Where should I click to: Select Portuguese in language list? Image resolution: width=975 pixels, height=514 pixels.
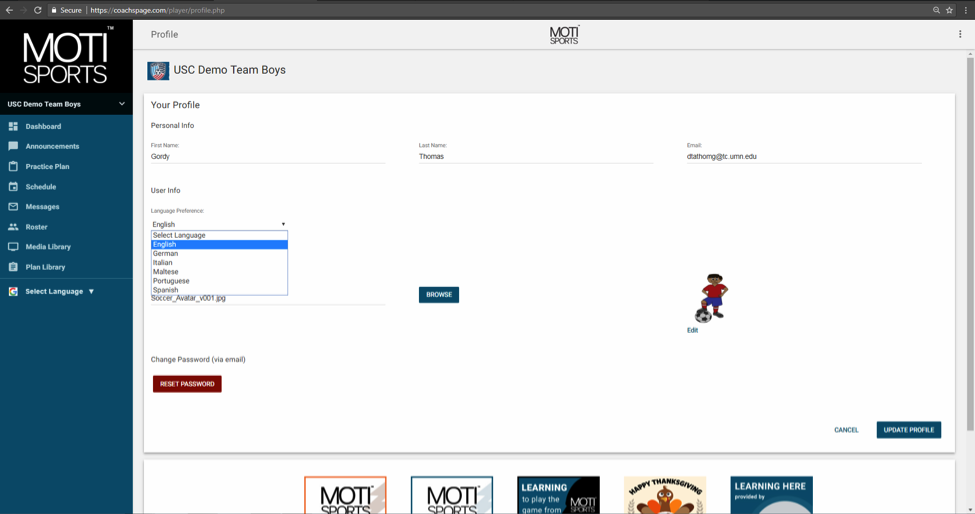tap(219, 281)
